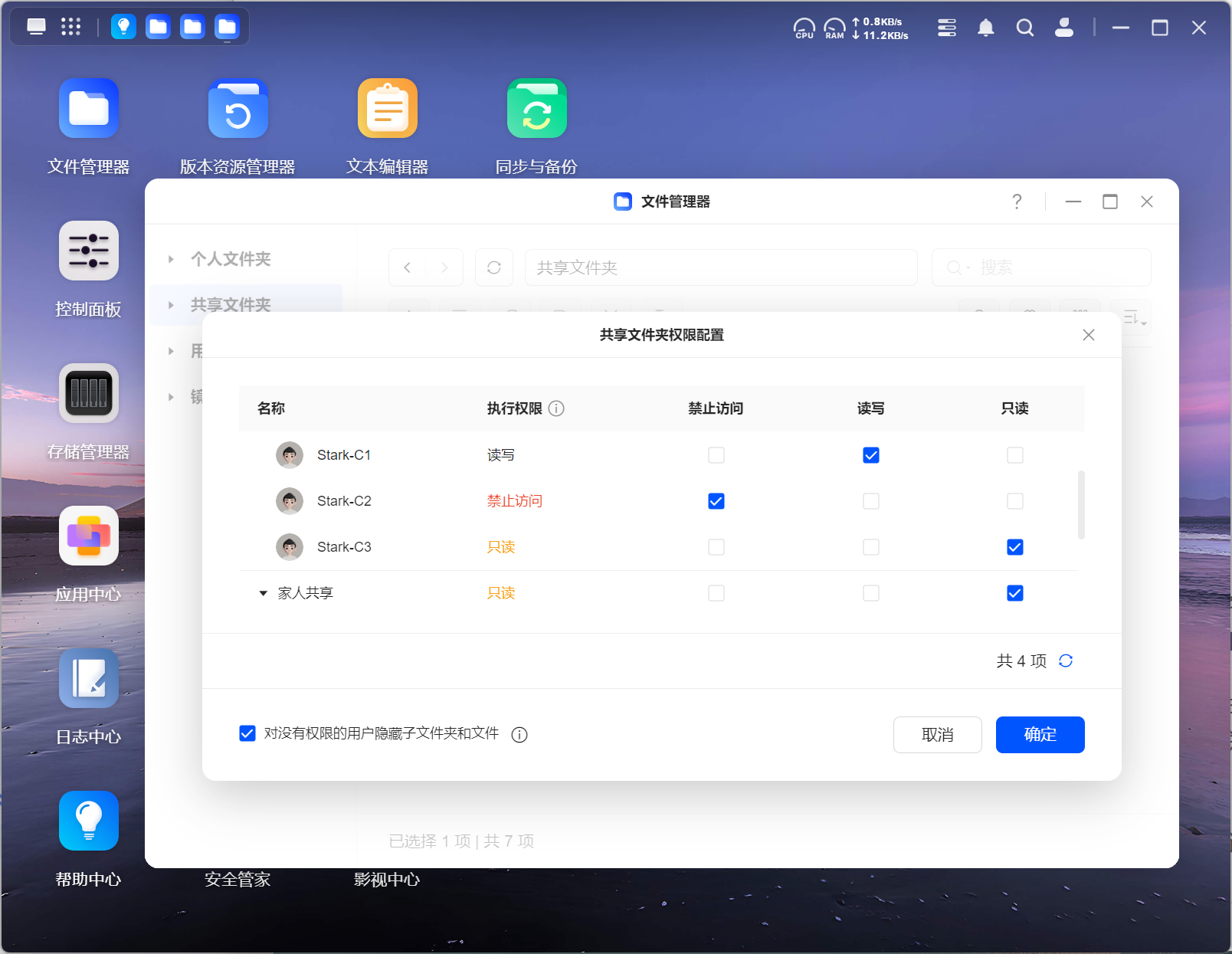Open notifications bell icon
The height and width of the screenshot is (954, 1232).
point(986,28)
